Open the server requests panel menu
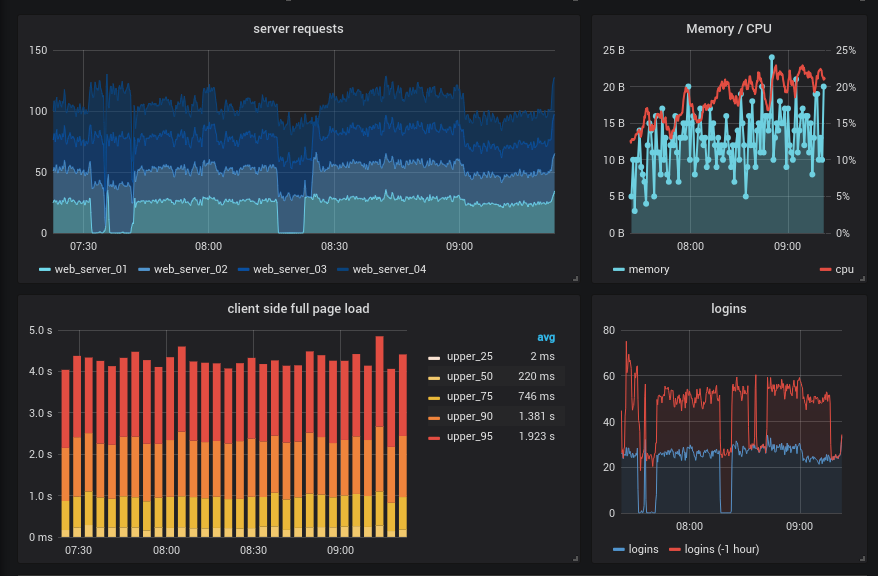 click(x=300, y=29)
